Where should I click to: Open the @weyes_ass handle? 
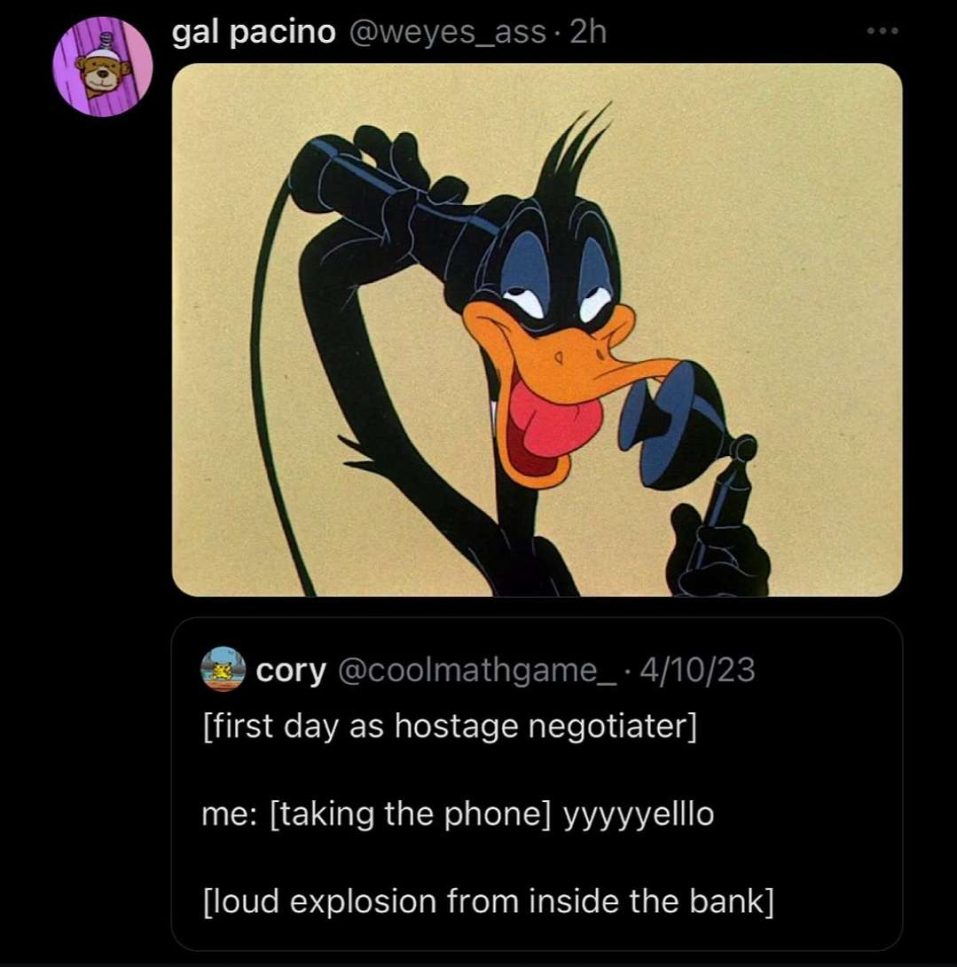point(448,33)
